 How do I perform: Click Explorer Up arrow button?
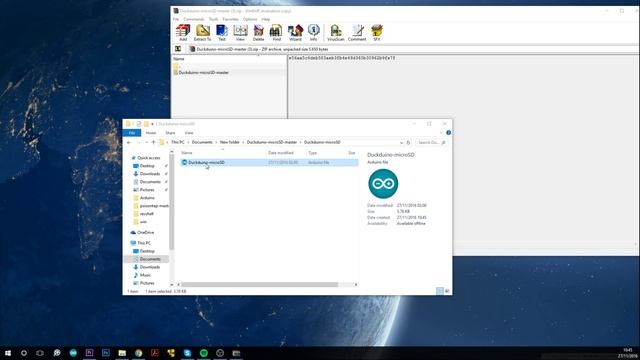coord(153,142)
